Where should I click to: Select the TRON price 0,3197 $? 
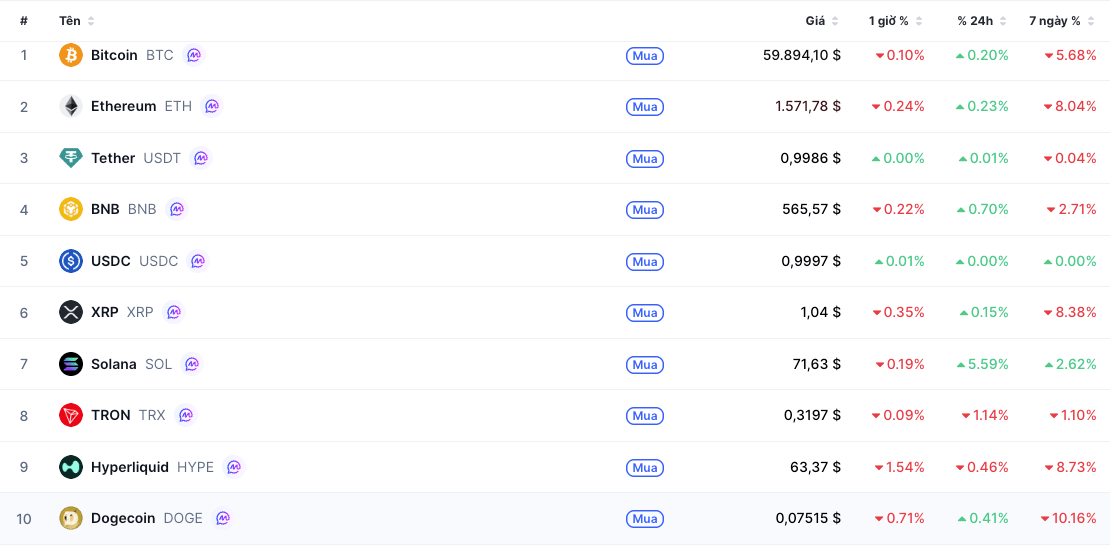[x=813, y=415]
